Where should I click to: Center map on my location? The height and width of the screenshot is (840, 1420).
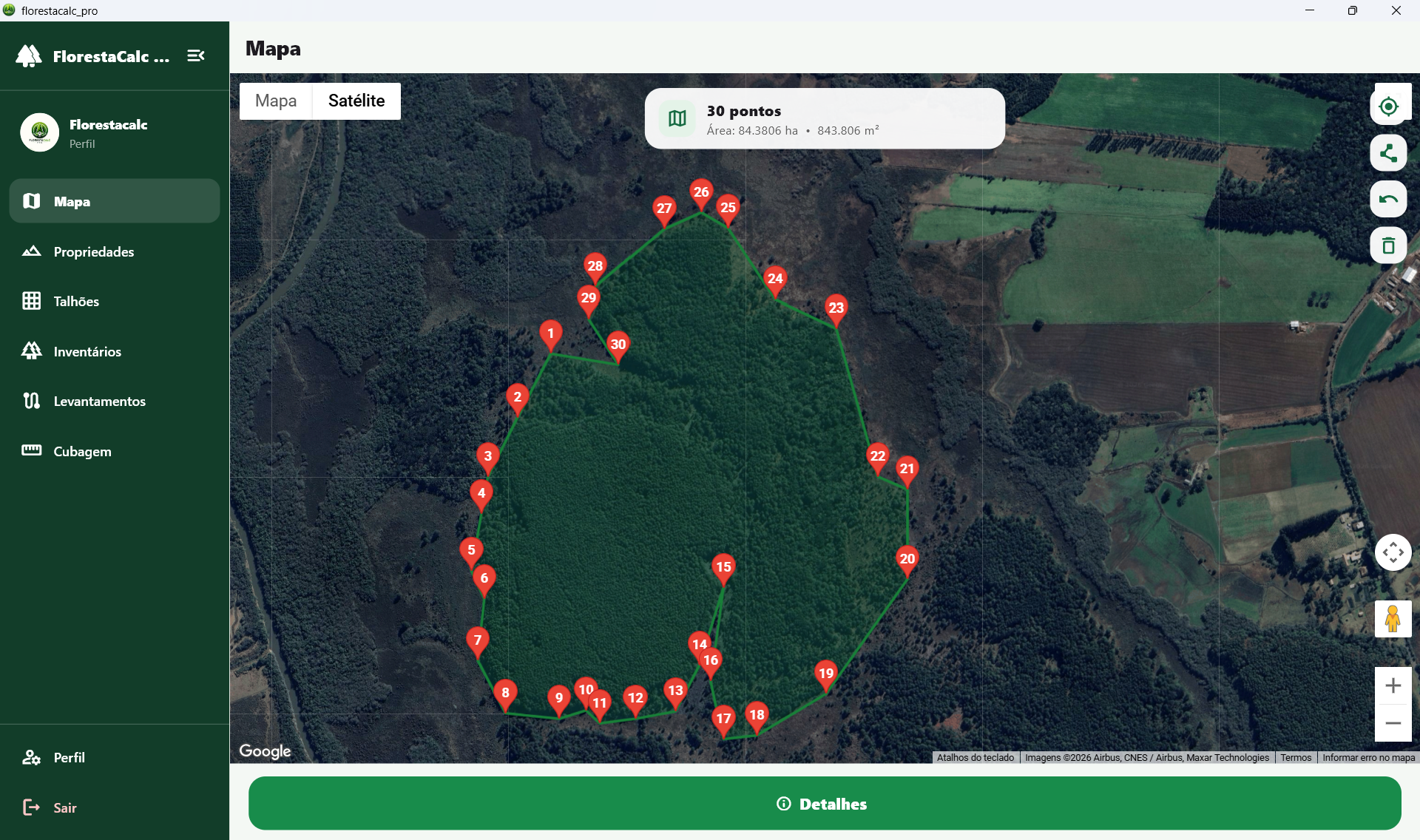tap(1388, 106)
